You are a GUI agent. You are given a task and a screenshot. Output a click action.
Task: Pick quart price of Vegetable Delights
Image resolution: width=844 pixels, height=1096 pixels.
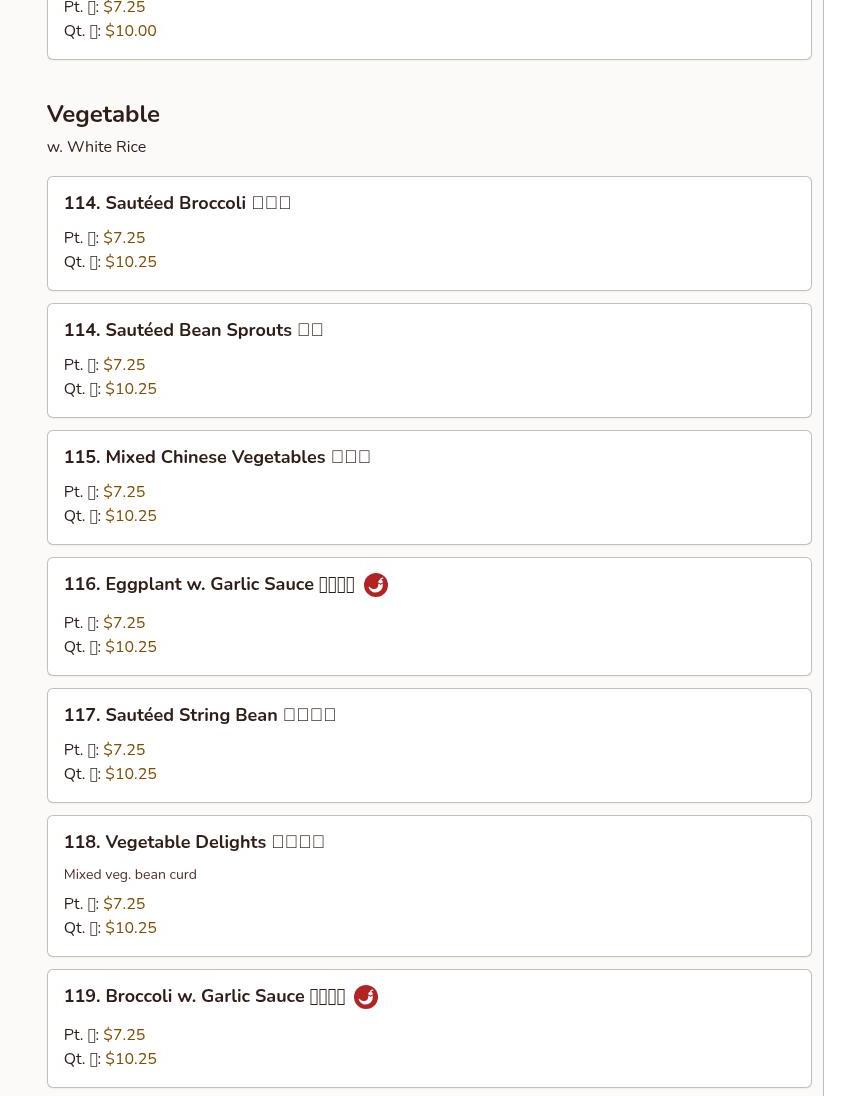(x=131, y=928)
